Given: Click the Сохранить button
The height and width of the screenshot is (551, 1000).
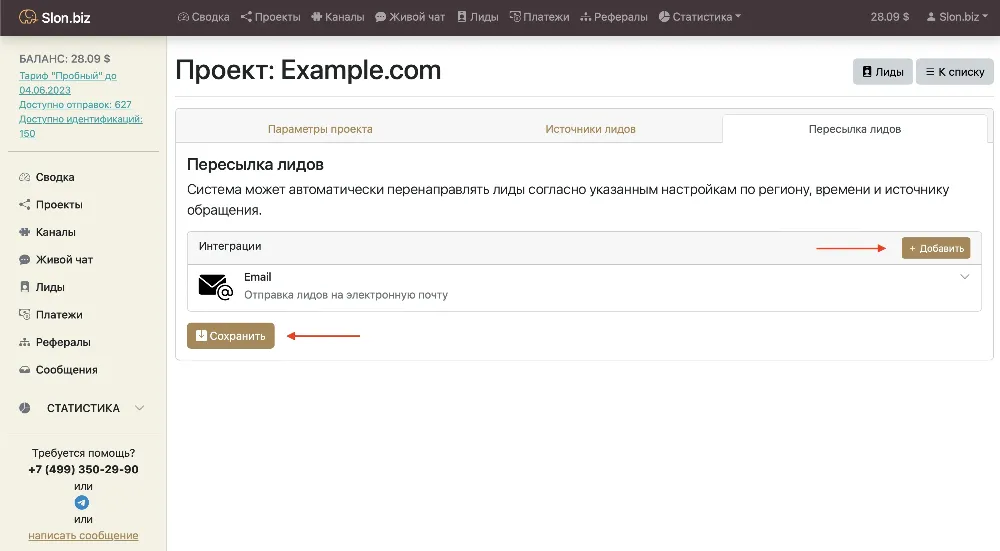Looking at the screenshot, I should tap(231, 336).
